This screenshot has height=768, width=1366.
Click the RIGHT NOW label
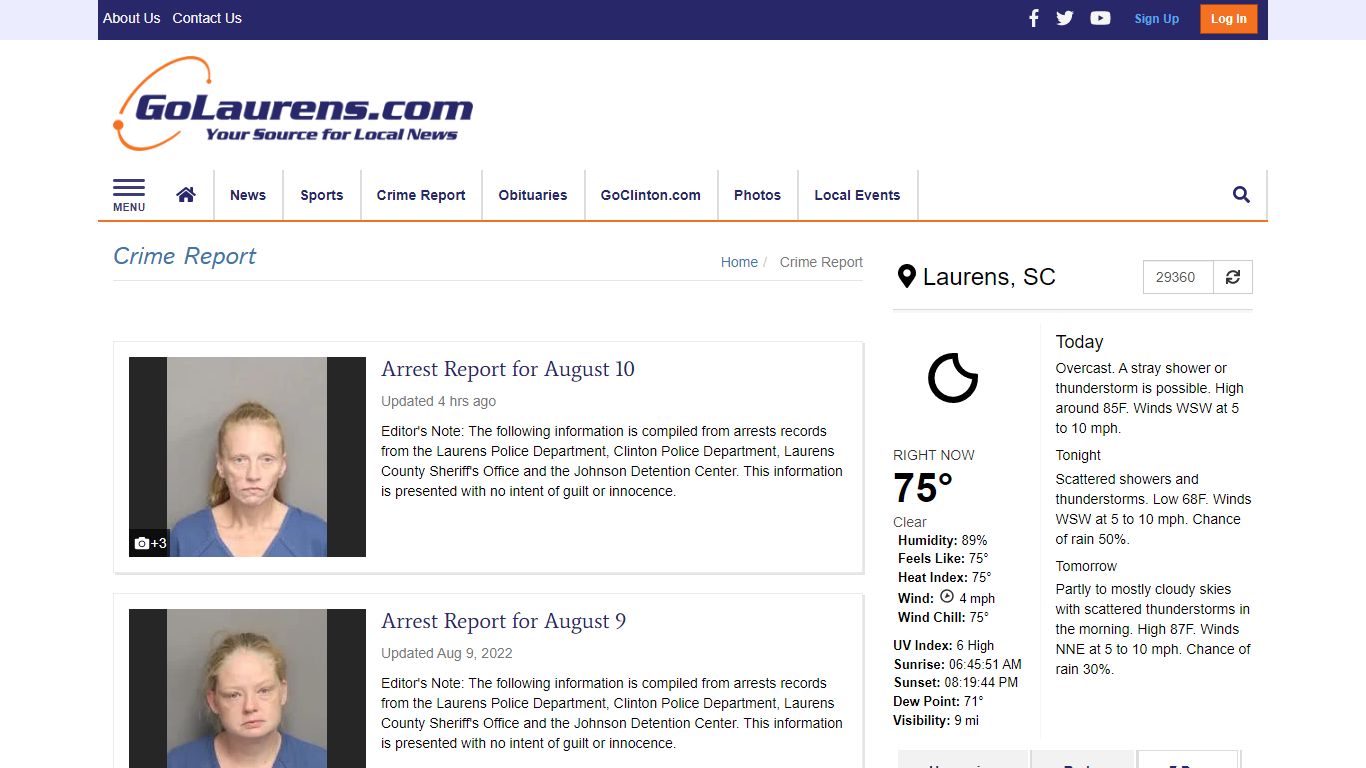tap(934, 455)
